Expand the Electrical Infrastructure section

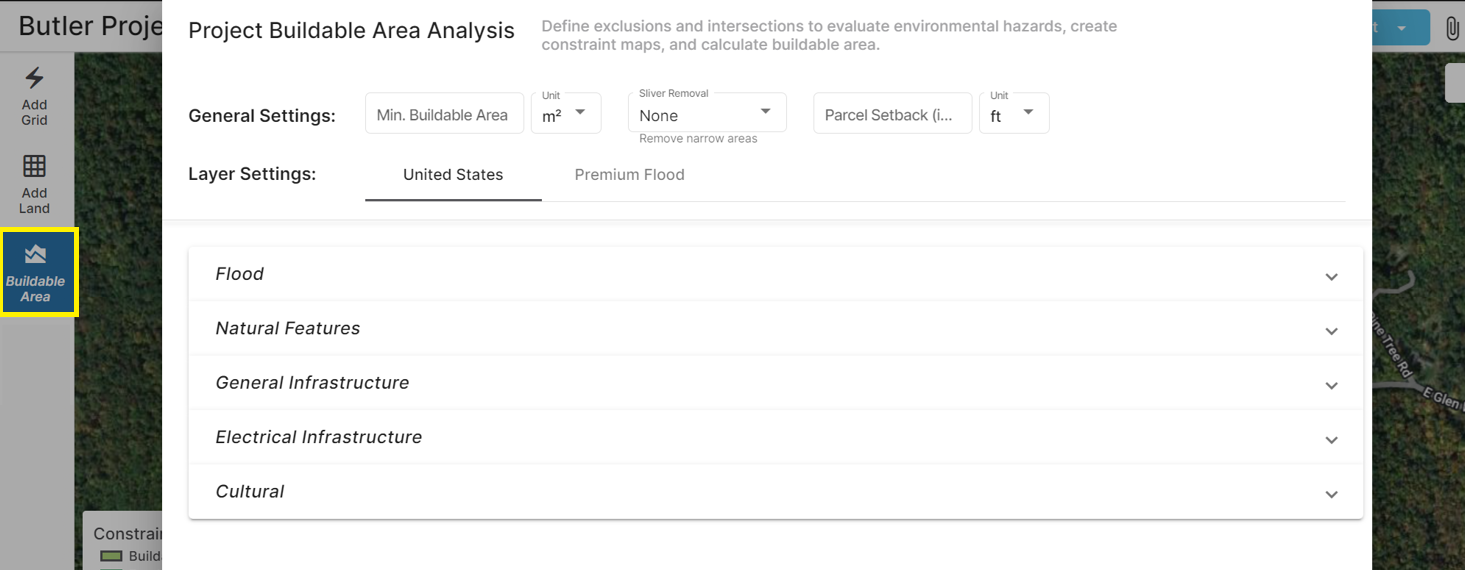[775, 437]
